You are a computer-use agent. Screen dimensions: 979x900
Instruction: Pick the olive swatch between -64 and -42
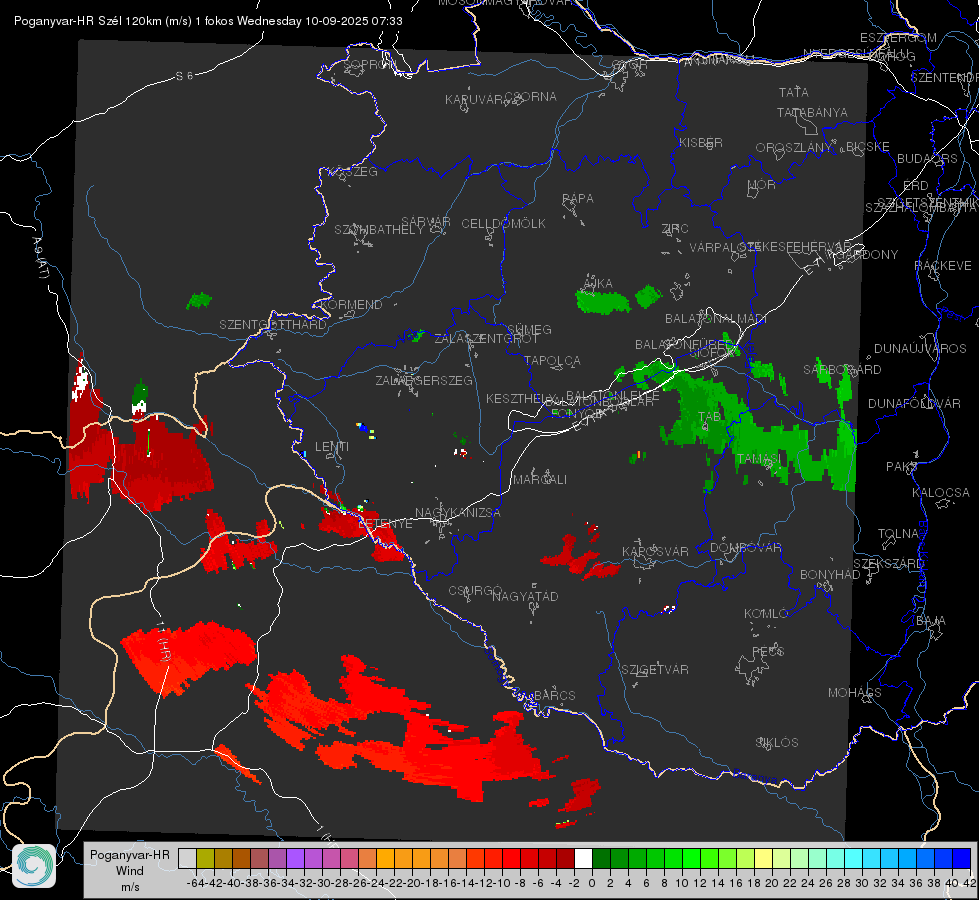pos(205,858)
